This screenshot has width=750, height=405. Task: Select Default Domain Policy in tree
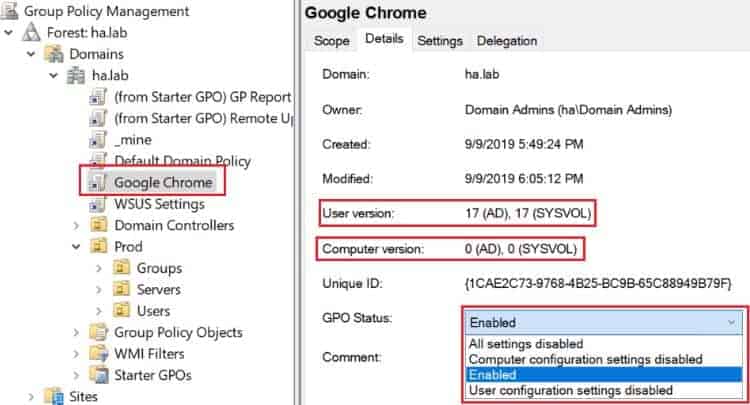pos(182,161)
